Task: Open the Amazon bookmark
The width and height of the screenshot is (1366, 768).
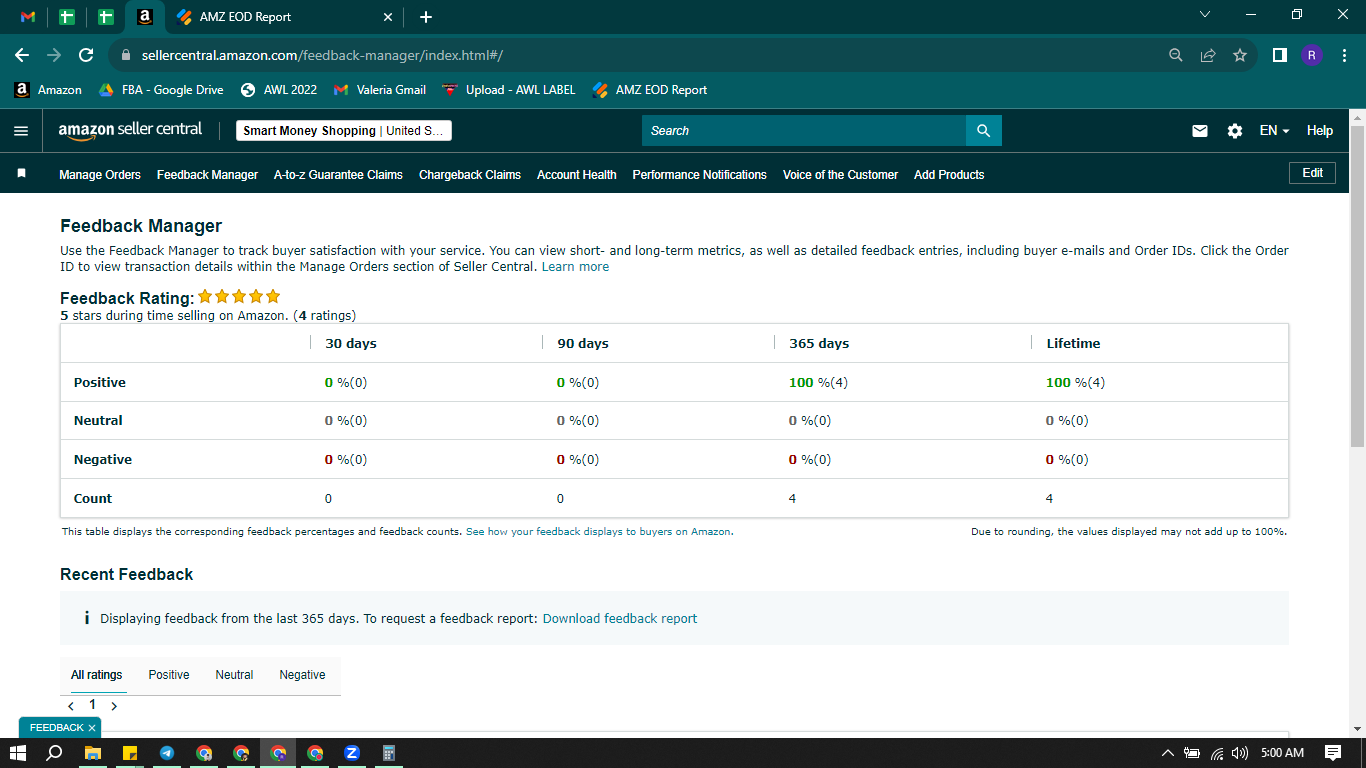Action: pos(48,90)
